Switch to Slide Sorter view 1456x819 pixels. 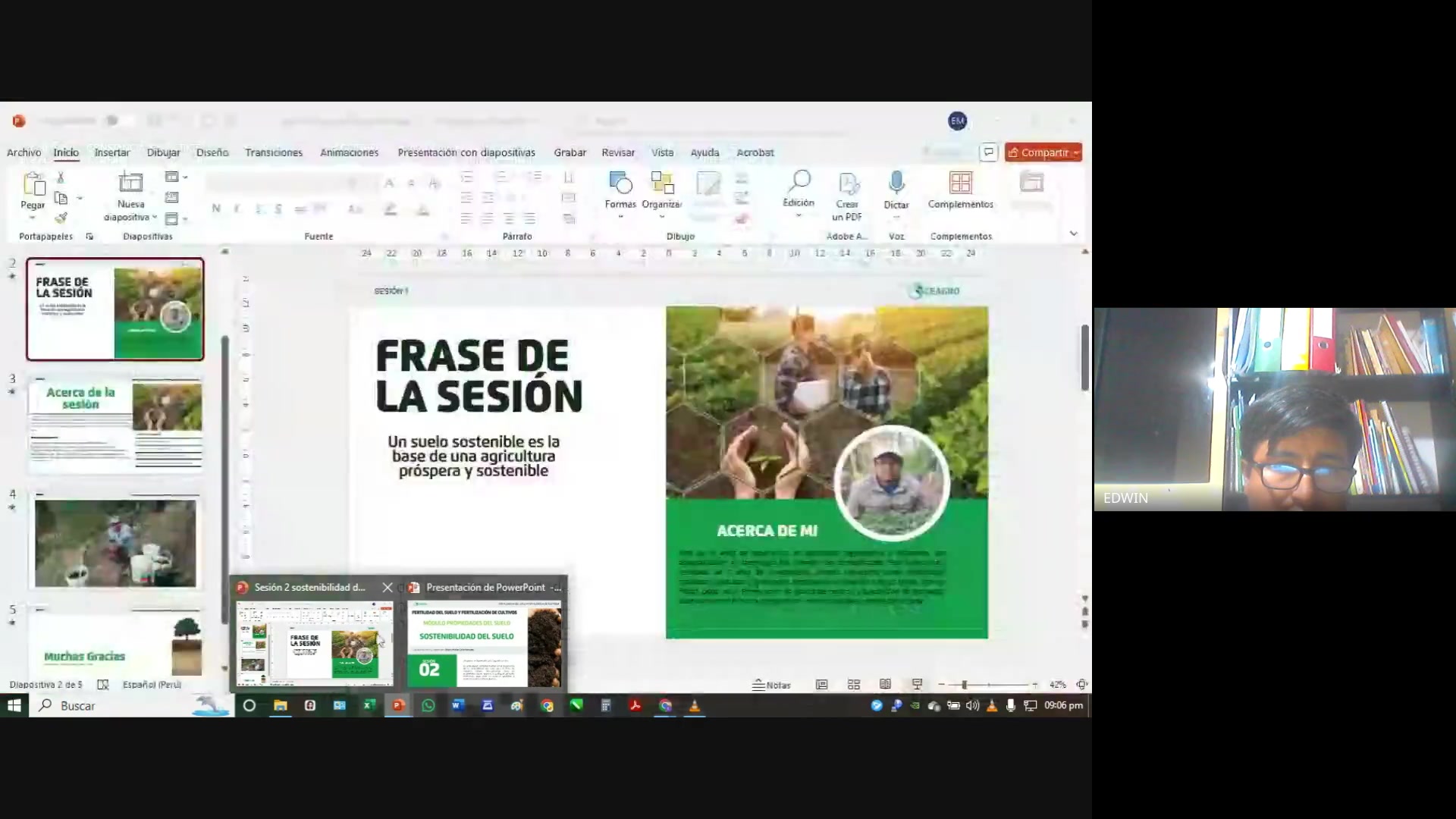pos(853,685)
